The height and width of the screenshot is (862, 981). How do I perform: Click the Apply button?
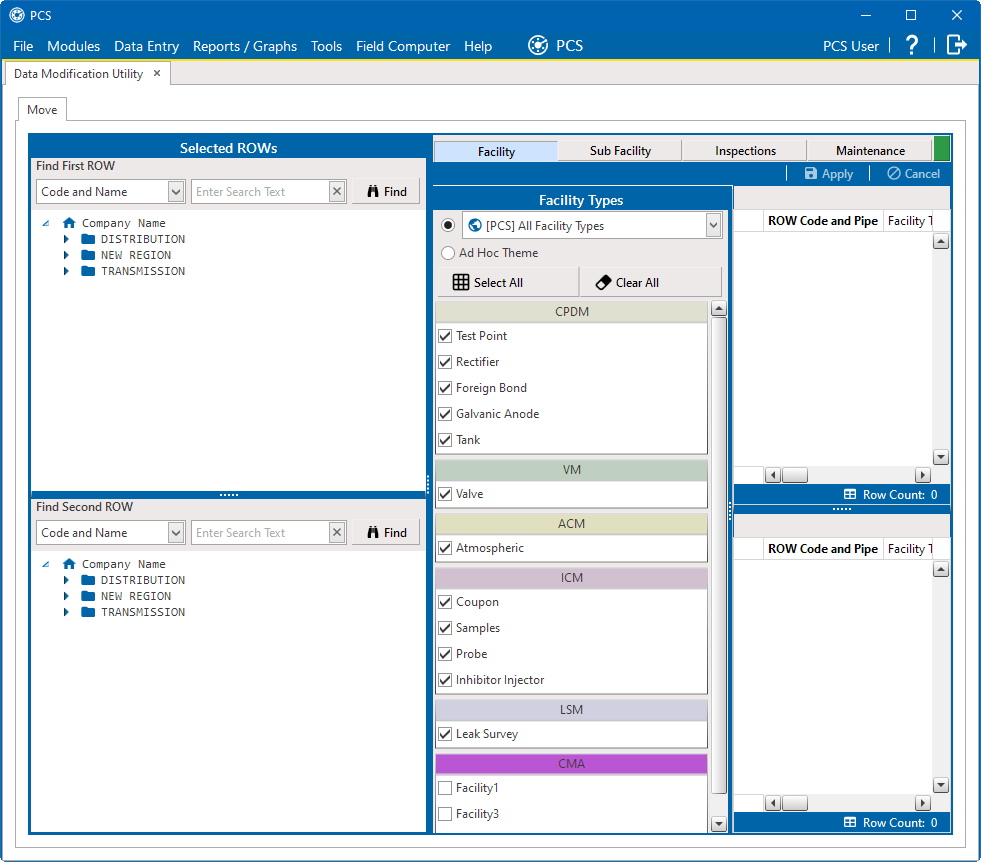click(x=828, y=174)
